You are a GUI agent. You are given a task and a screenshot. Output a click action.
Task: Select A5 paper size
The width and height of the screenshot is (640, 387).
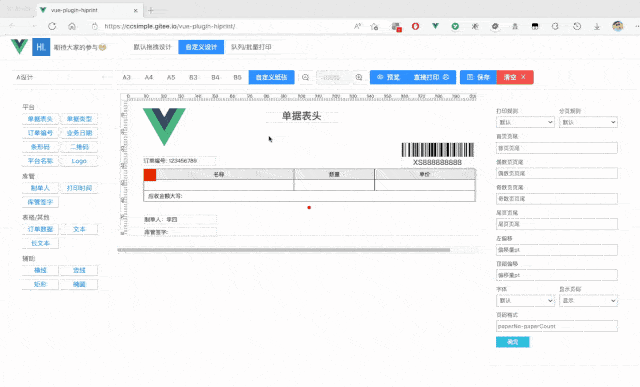point(171,77)
